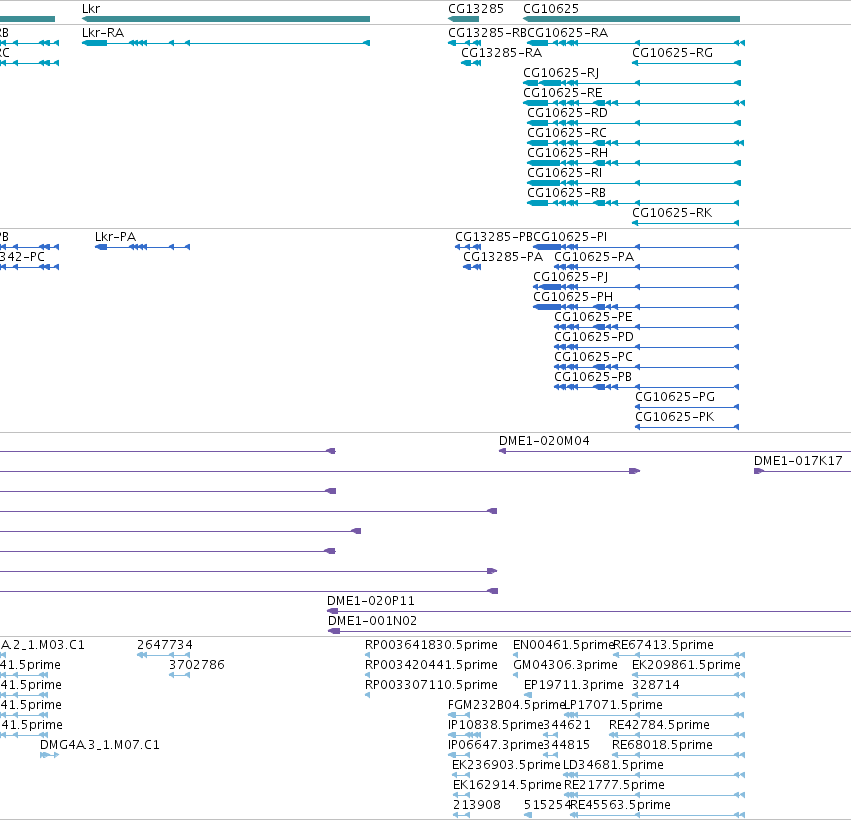This screenshot has width=851, height=820.
Task: Click protein CG10625-PH label
Action: [x=573, y=297]
